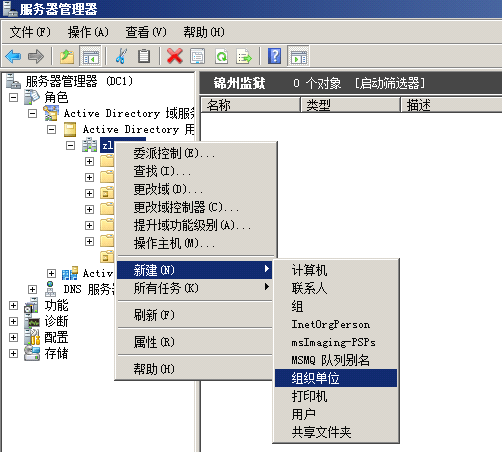Select the 存储 tree item
502x452 pixels.
pos(57,353)
